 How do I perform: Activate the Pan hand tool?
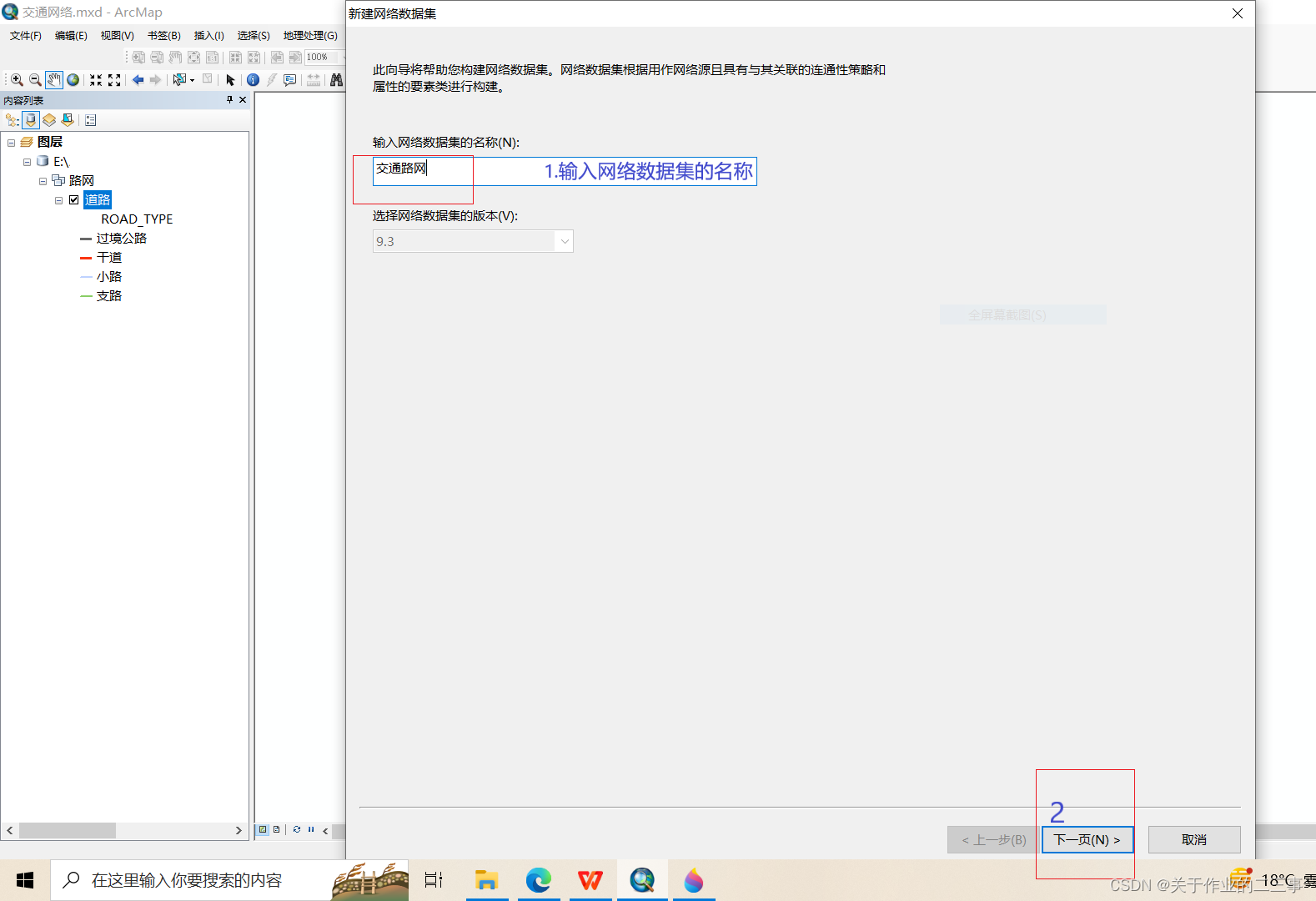(54, 80)
